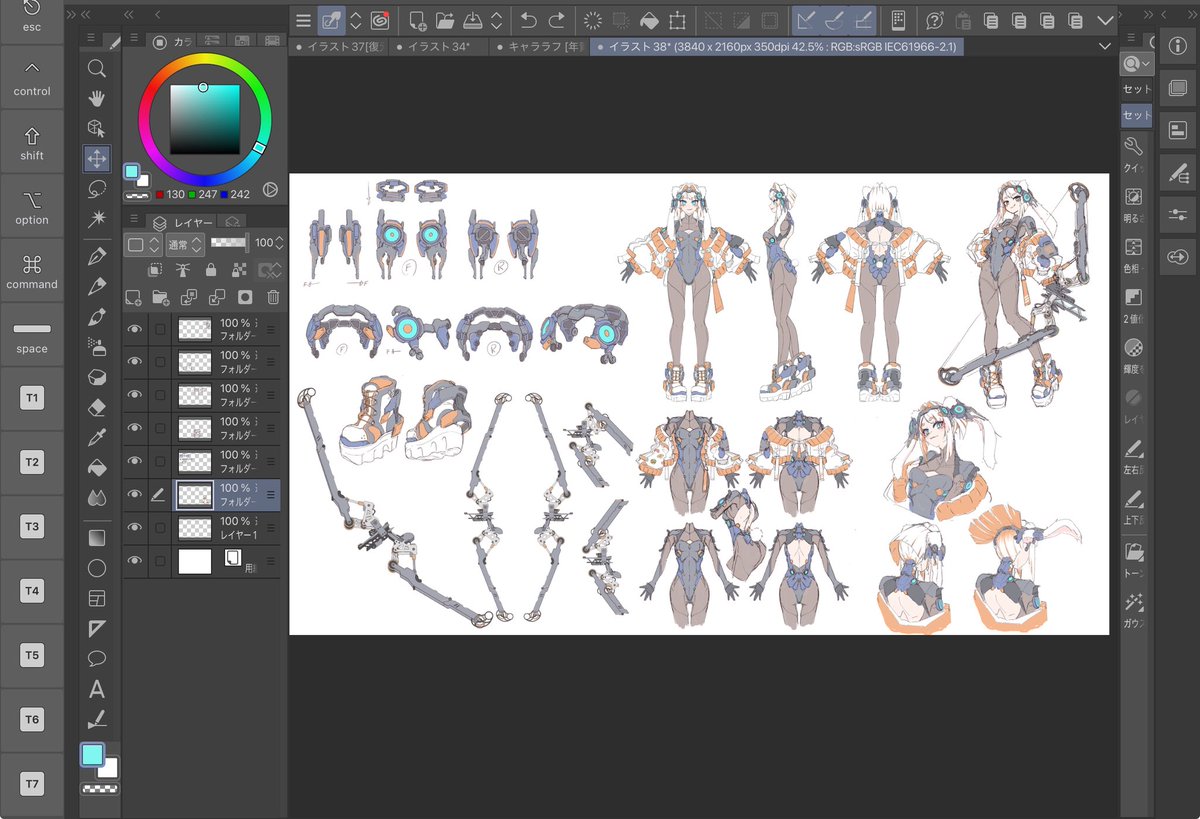Check the box beside レイヤー1 layer
The height and width of the screenshot is (819, 1200).
(160, 528)
